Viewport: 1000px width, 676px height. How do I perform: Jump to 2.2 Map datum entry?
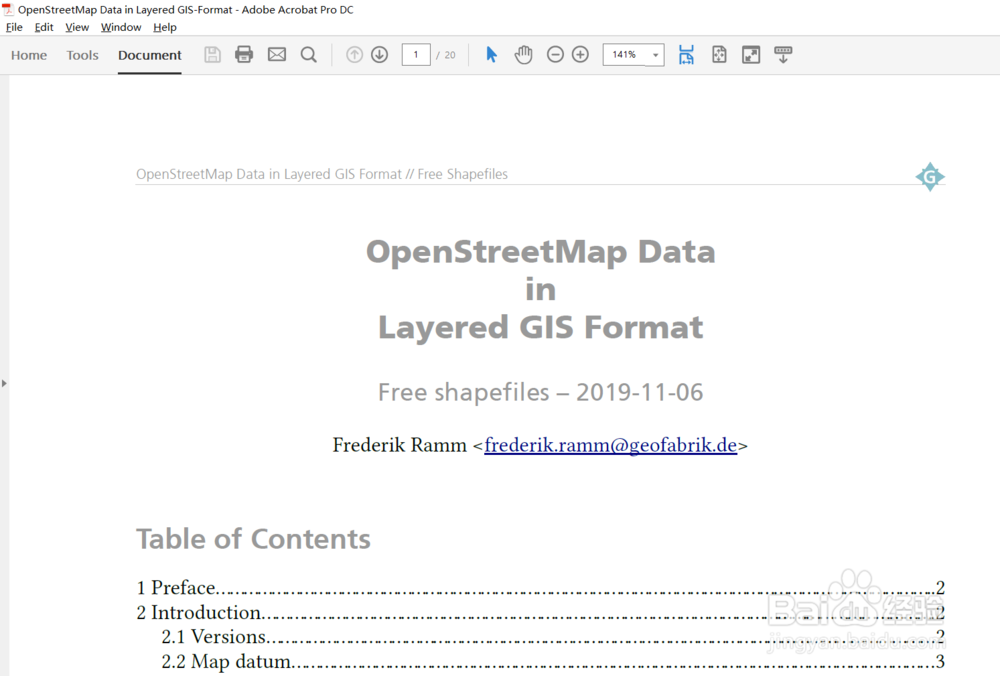pos(552,661)
